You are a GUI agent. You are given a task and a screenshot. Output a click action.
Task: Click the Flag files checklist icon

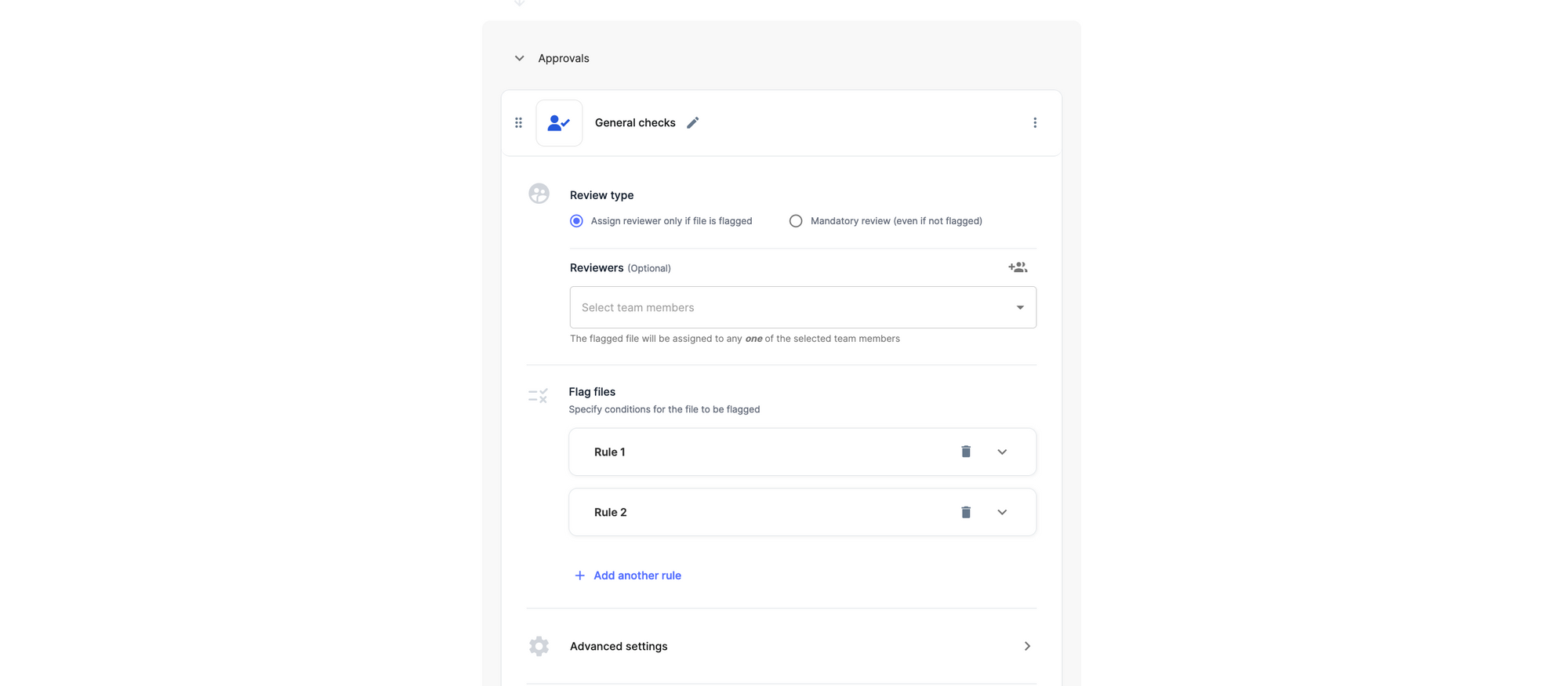(538, 396)
